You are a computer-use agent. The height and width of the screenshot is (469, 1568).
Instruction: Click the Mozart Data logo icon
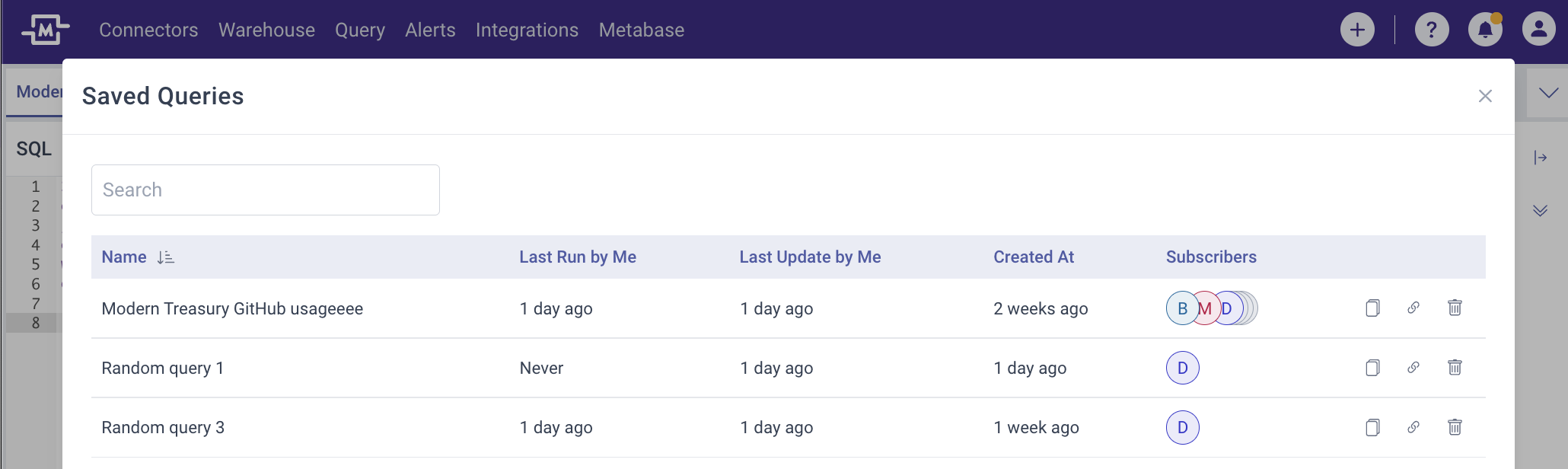(x=46, y=30)
